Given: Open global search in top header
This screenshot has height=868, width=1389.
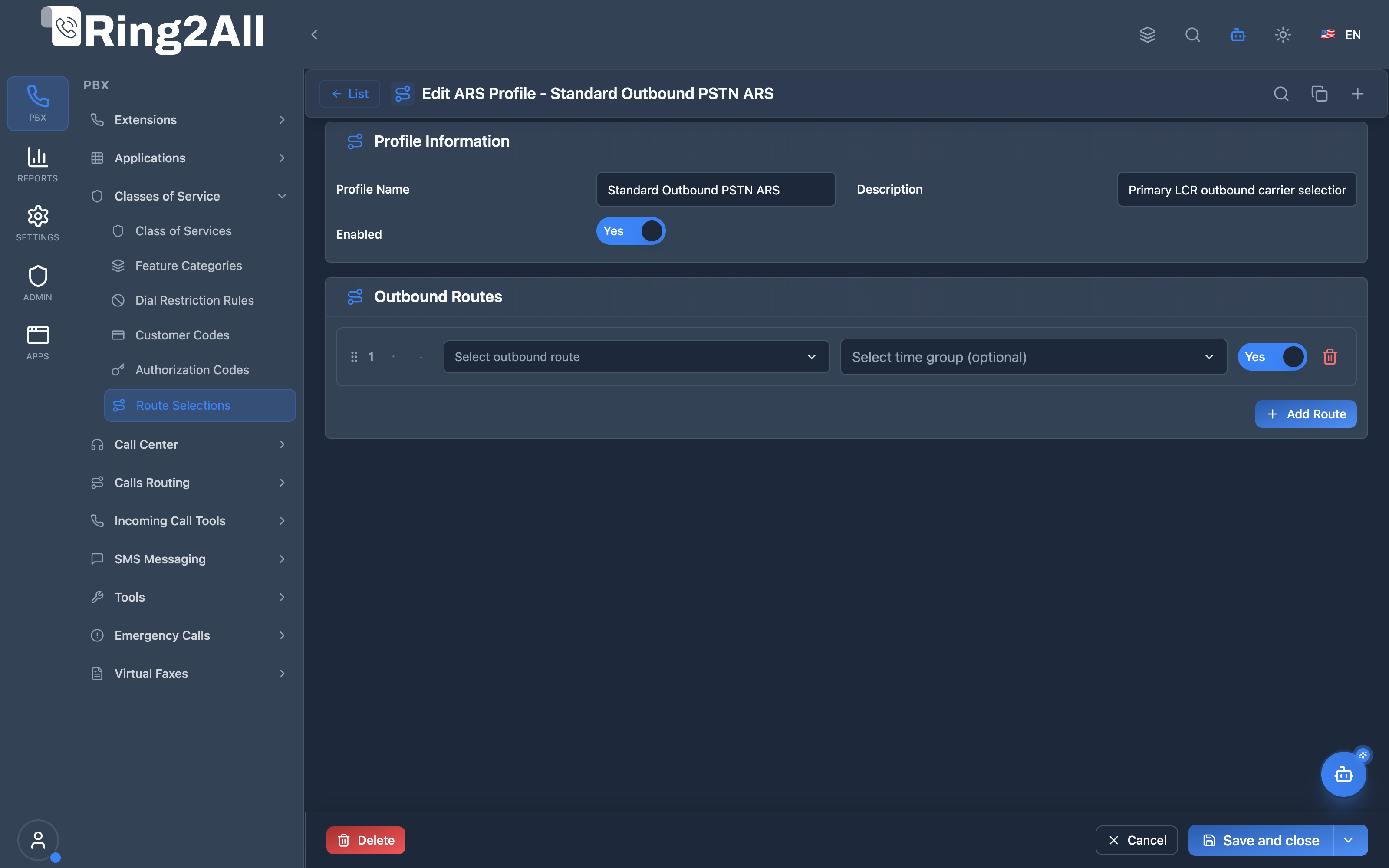Looking at the screenshot, I should 1193,34.
